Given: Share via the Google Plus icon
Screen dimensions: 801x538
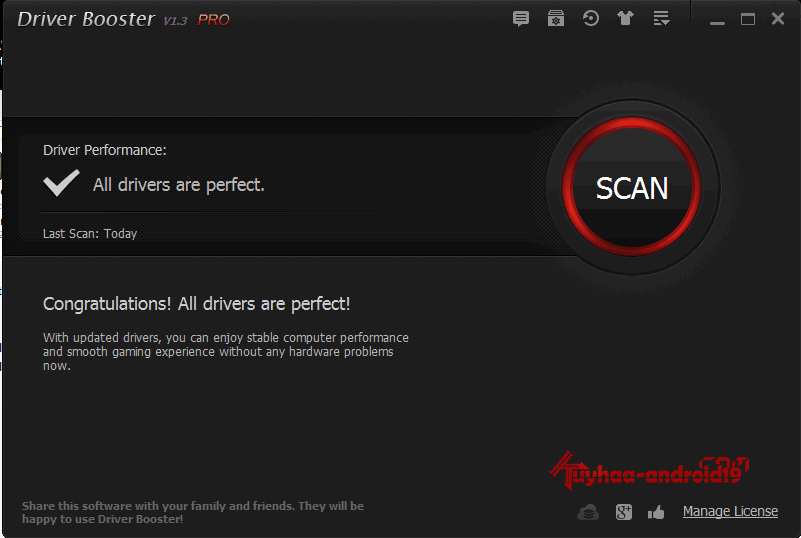Looking at the screenshot, I should click(x=623, y=512).
